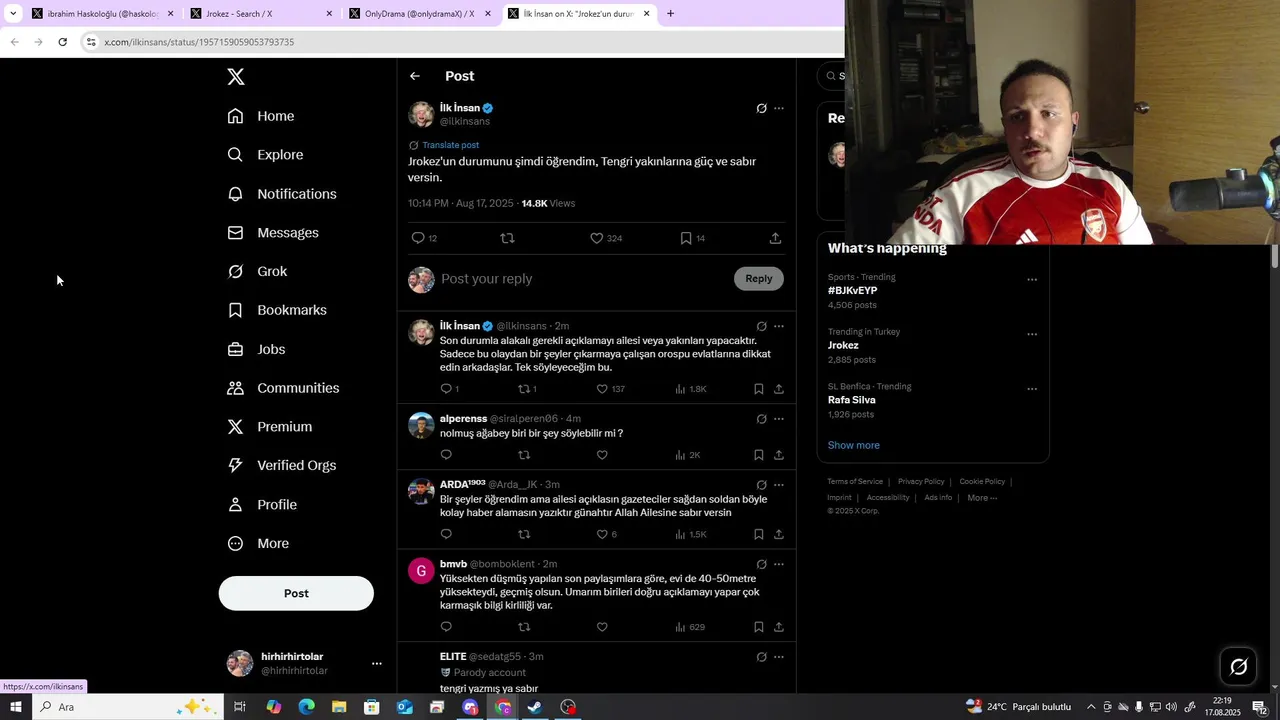This screenshot has width=1280, height=720.
Task: Like İlk İnsan's reply with 137 likes
Action: click(x=610, y=389)
